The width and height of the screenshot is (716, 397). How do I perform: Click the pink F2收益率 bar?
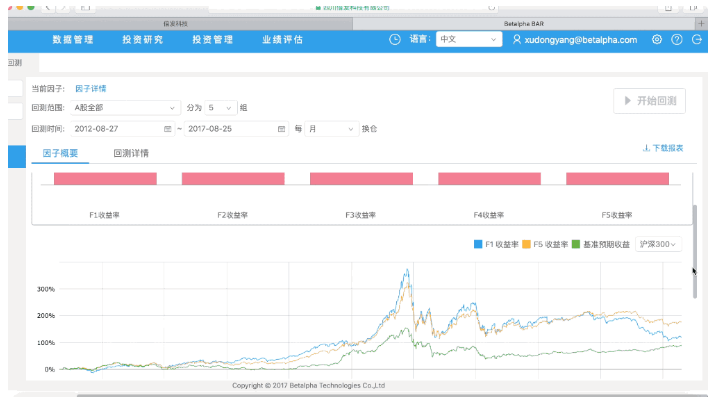[233, 179]
